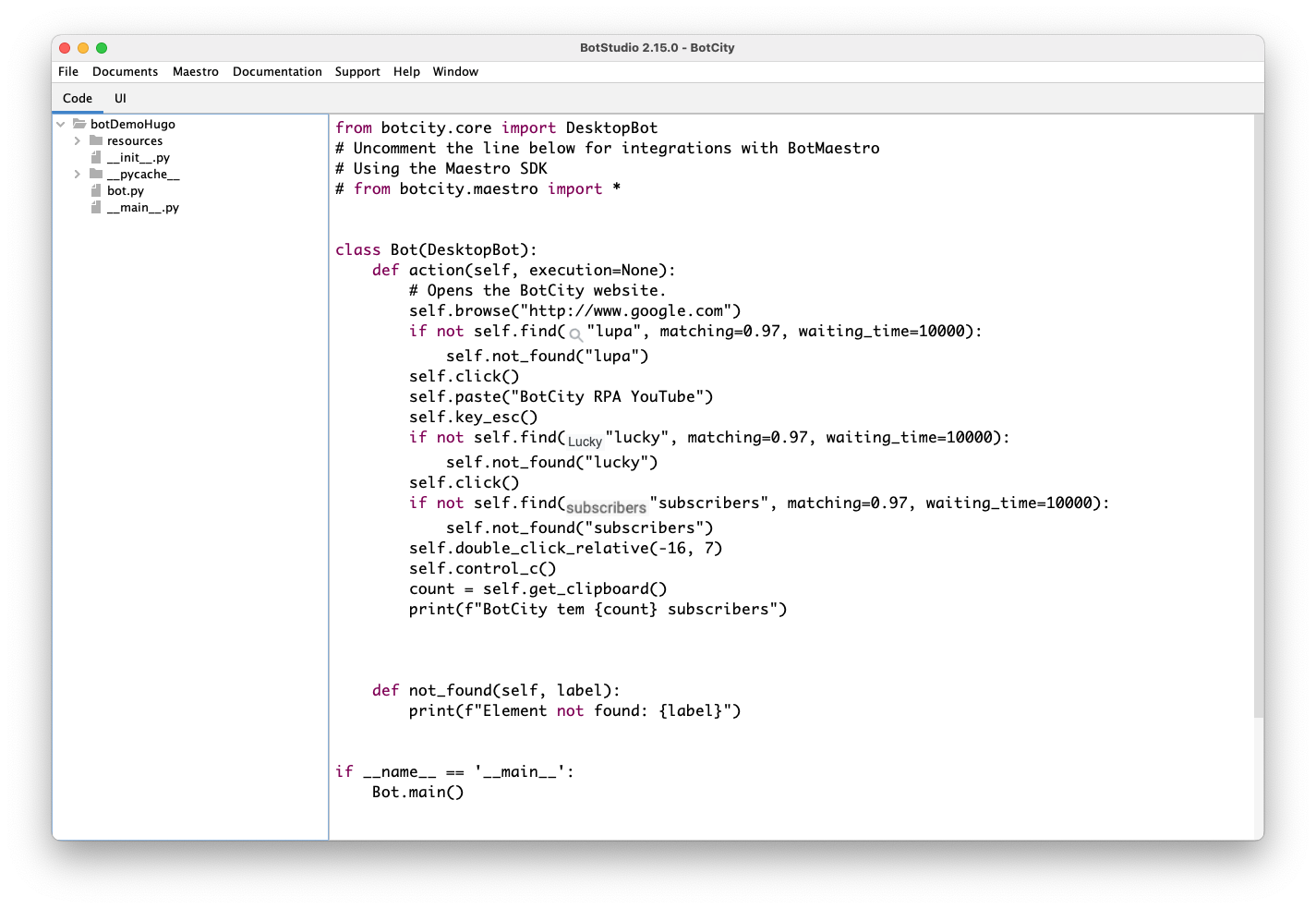Image resolution: width=1316 pixels, height=909 pixels.
Task: Click the Lucky image thumbnail inside self.find
Action: click(x=584, y=441)
